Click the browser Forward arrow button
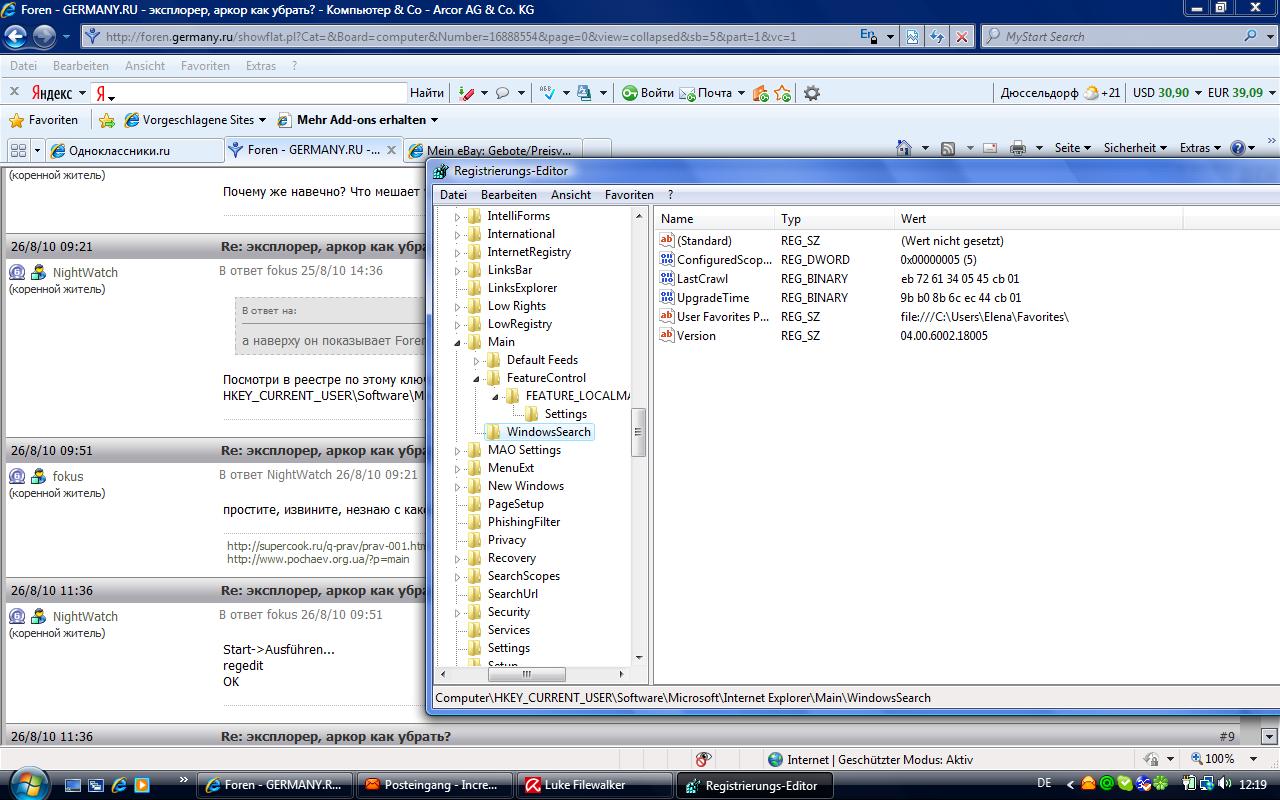 pos(44,37)
